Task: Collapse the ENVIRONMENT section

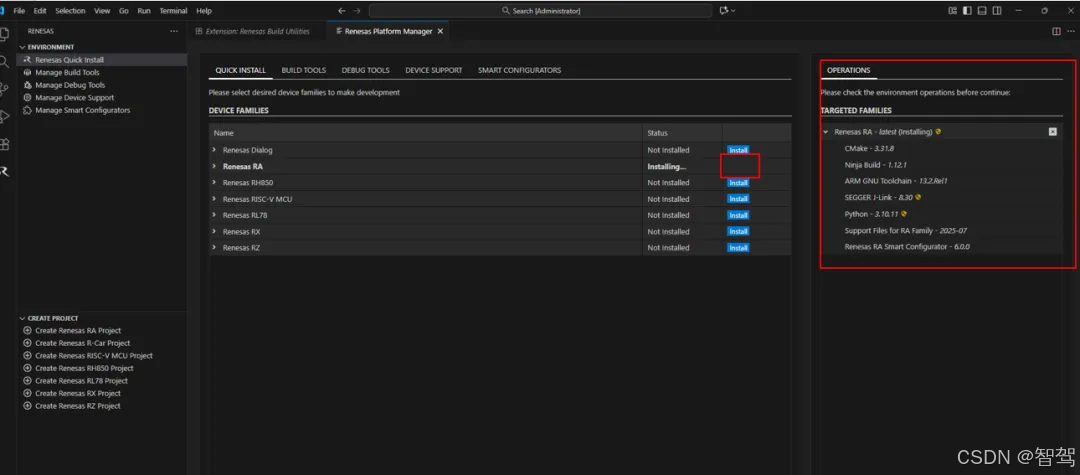Action: [x=22, y=47]
